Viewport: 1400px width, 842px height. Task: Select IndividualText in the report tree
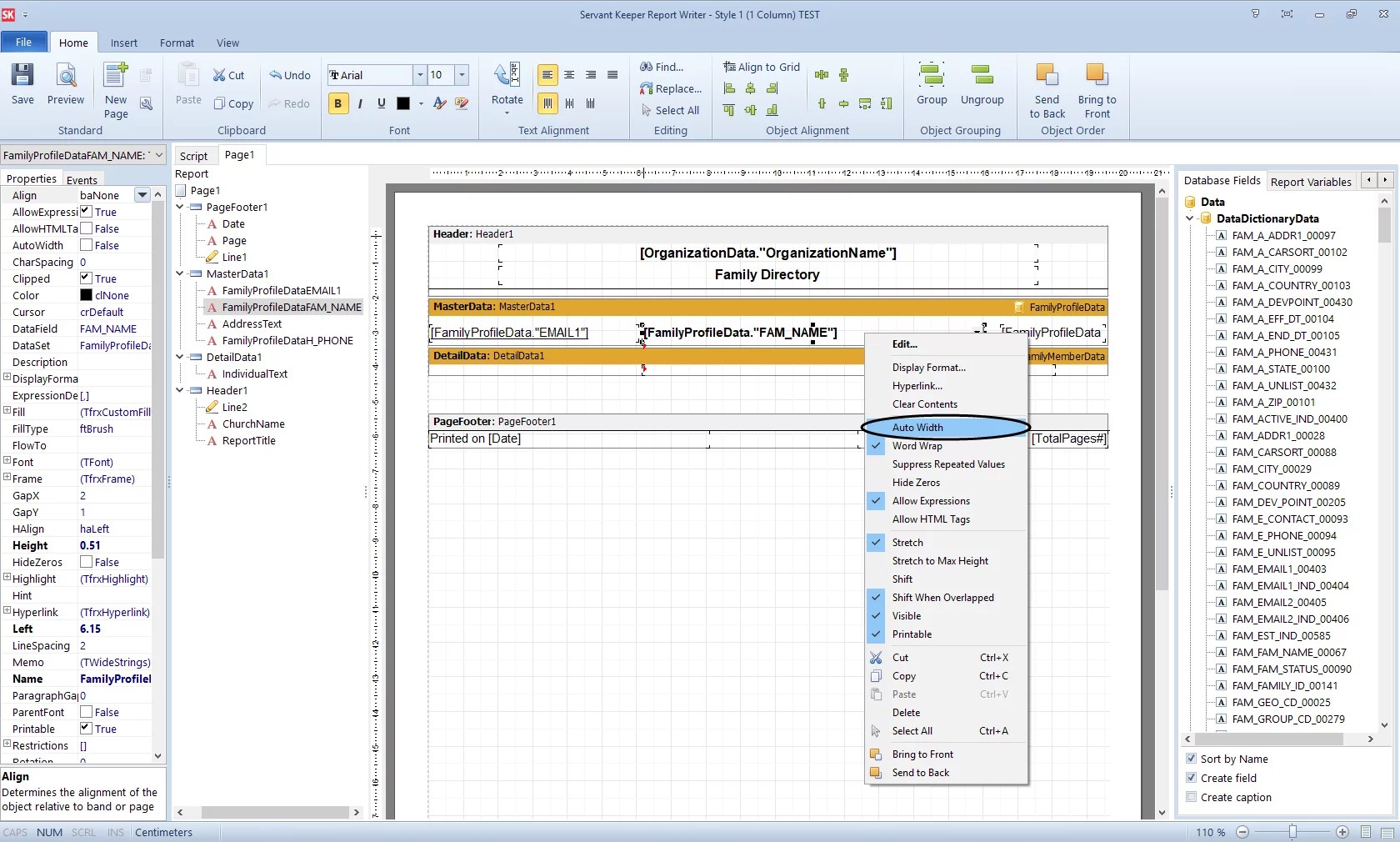tap(254, 373)
